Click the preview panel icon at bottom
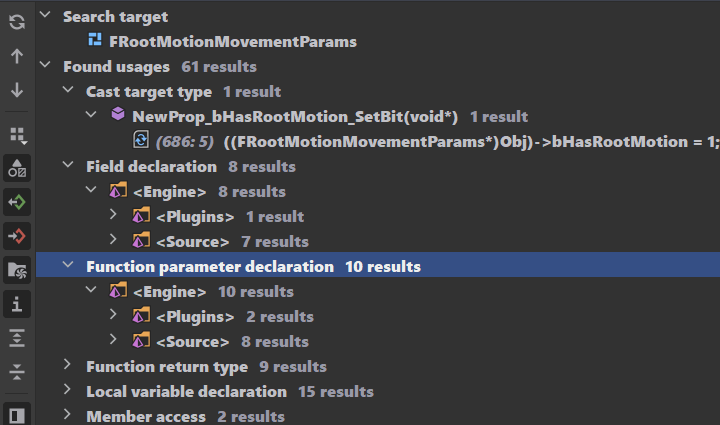This screenshot has width=720, height=425. click(17, 414)
